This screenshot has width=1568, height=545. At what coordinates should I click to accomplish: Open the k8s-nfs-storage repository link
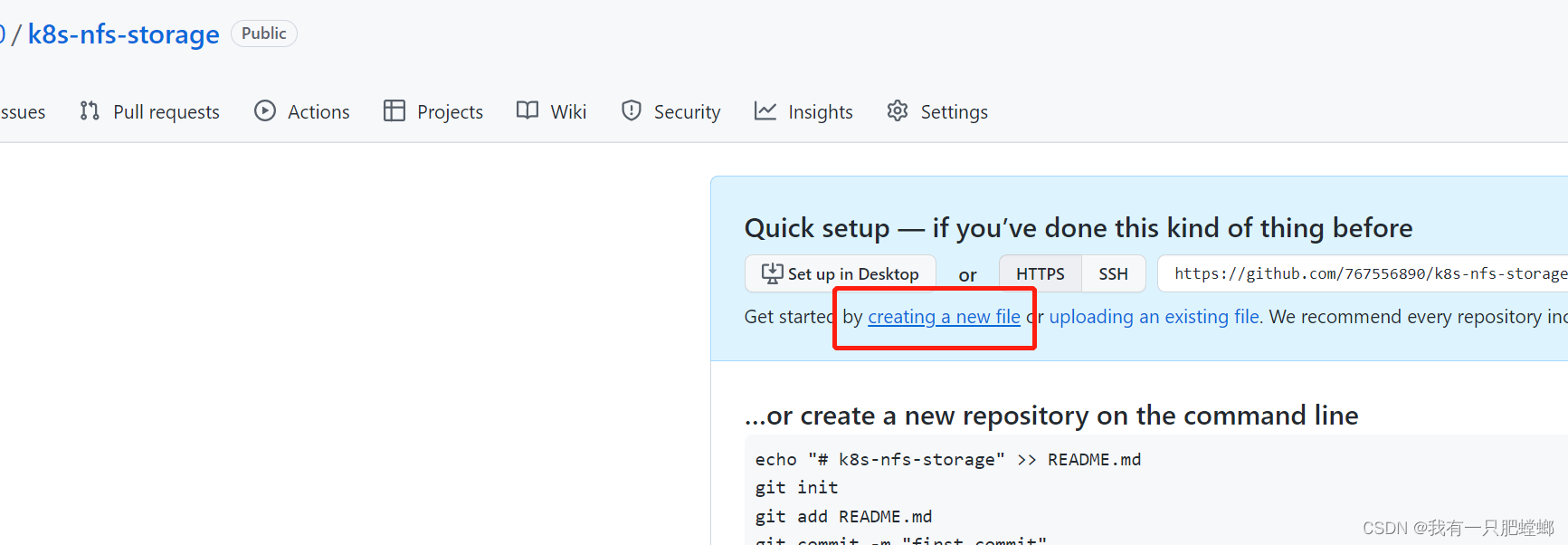(x=123, y=34)
